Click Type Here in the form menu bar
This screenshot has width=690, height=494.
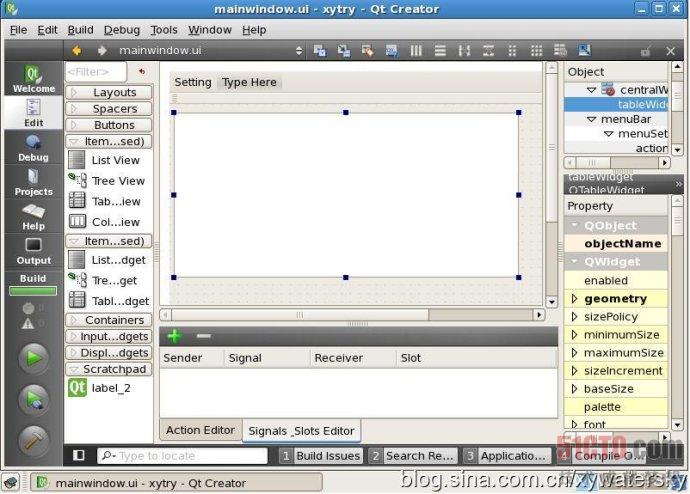pos(250,82)
